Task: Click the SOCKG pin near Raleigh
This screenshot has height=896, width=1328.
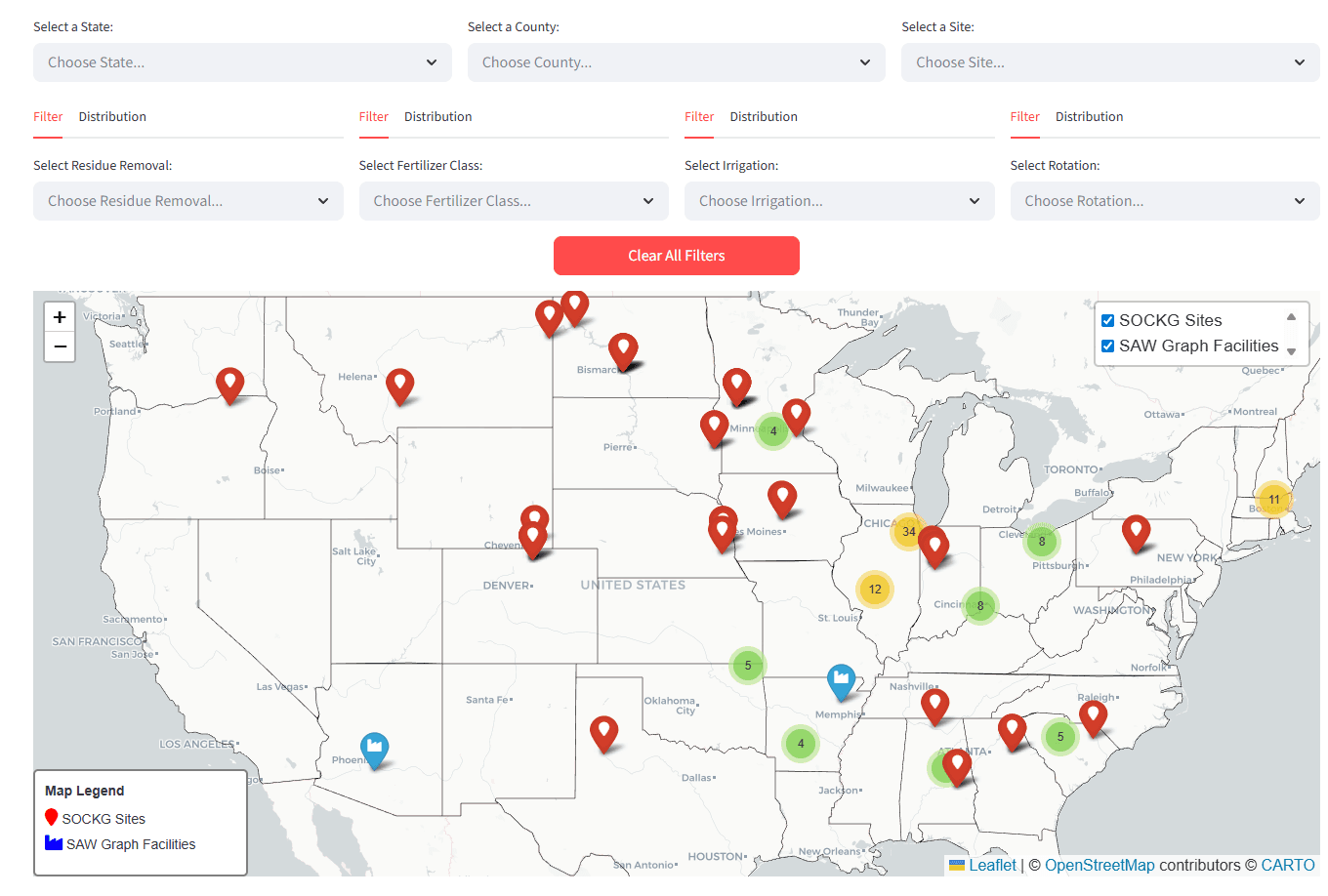Action: [x=1093, y=716]
